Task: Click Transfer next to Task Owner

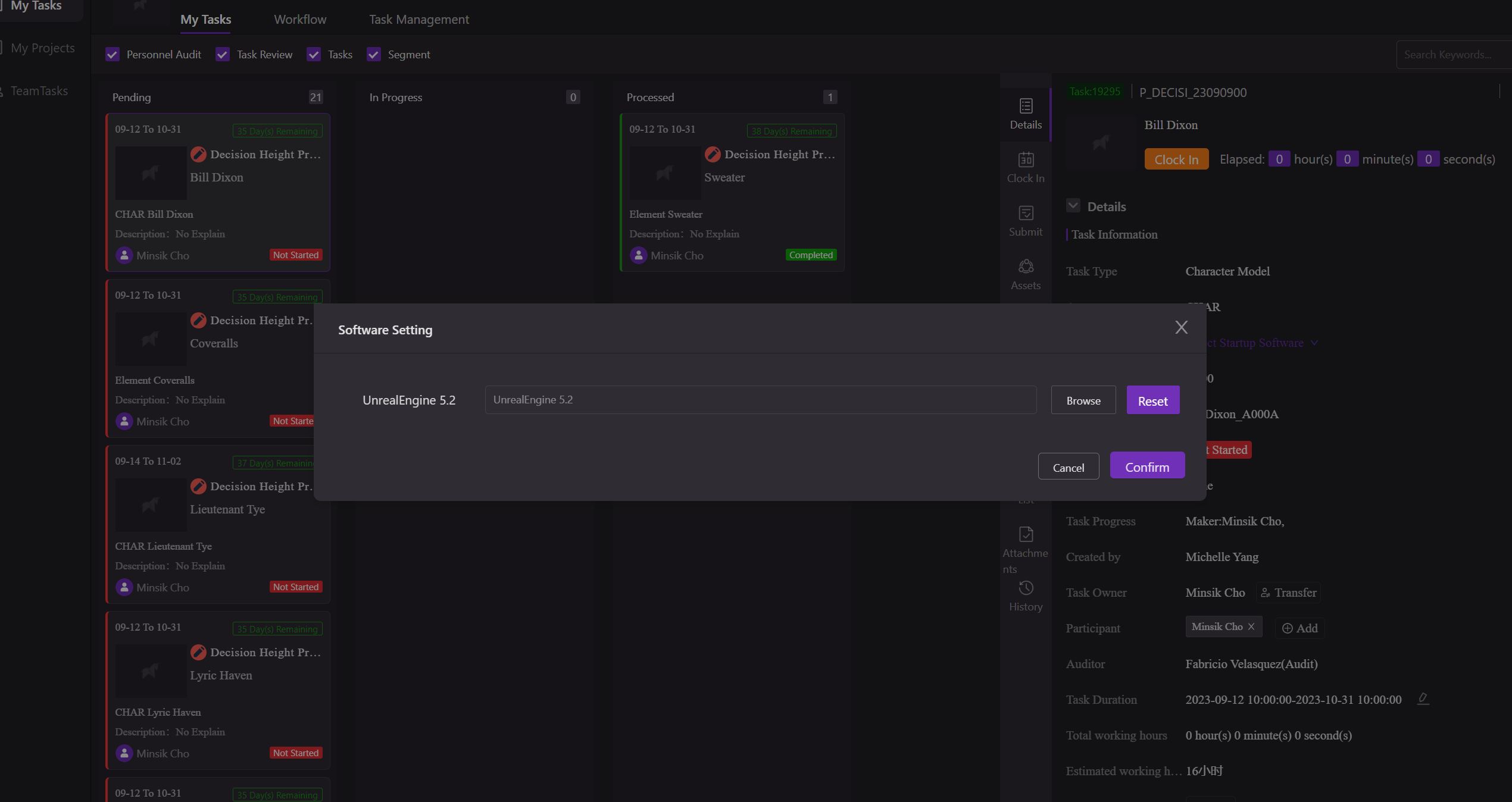Action: 1288,593
